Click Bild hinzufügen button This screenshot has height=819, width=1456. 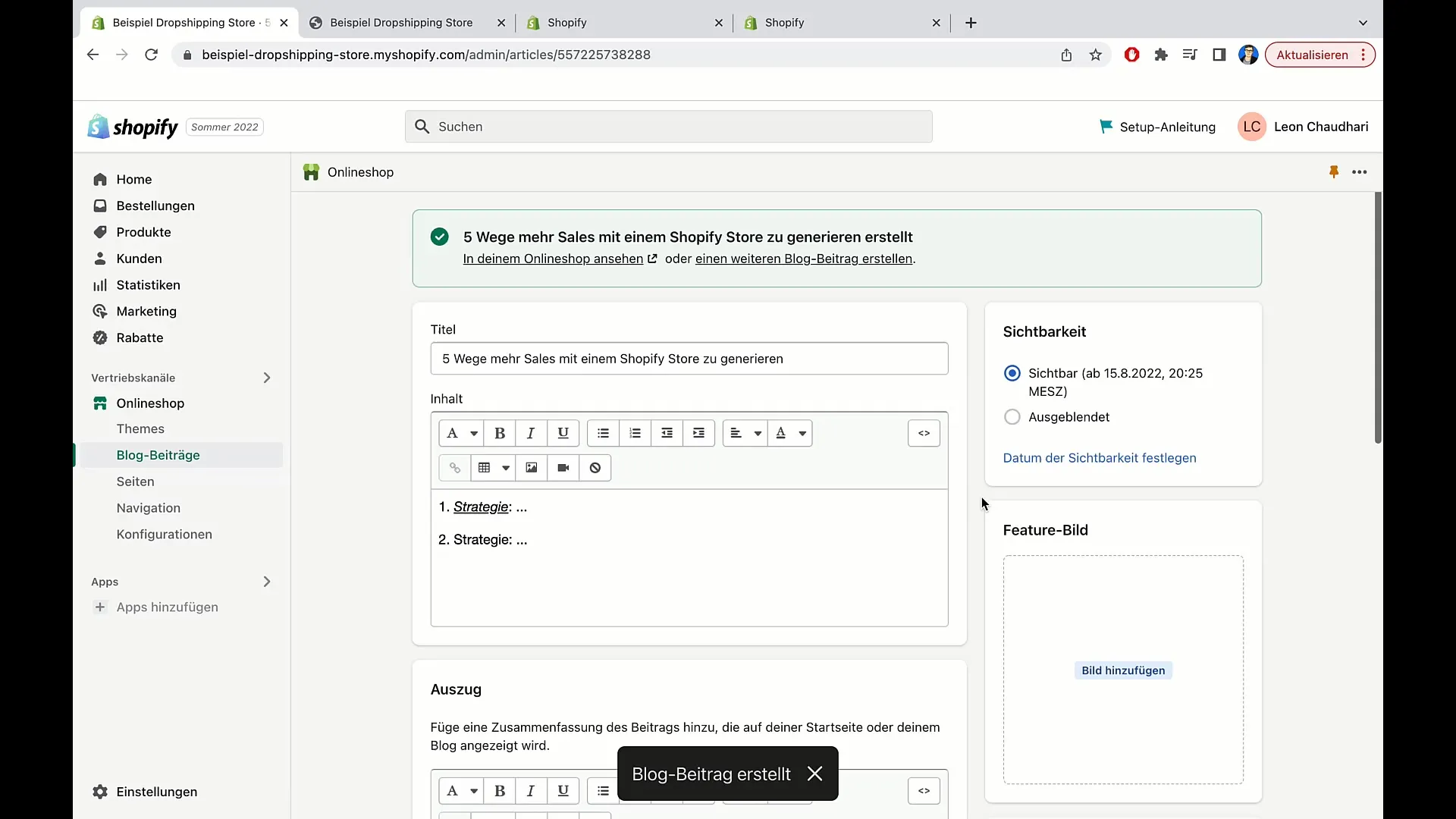tap(1122, 670)
